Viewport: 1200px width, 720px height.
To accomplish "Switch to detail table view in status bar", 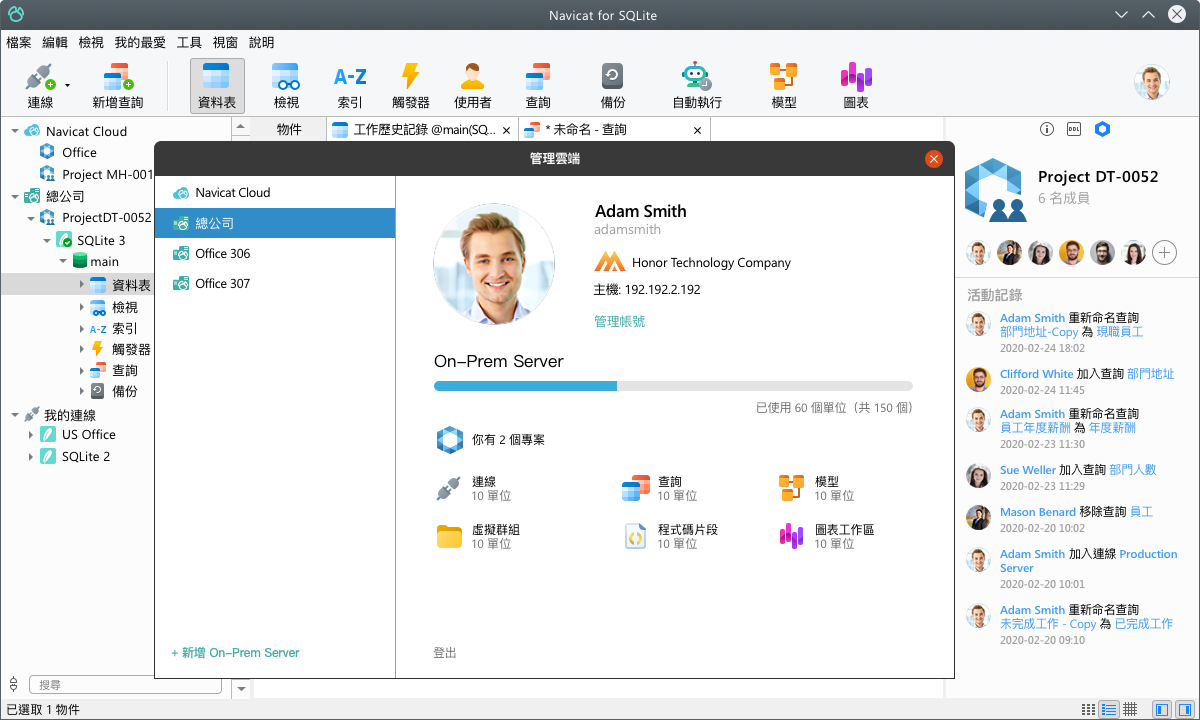I will click(x=1130, y=709).
